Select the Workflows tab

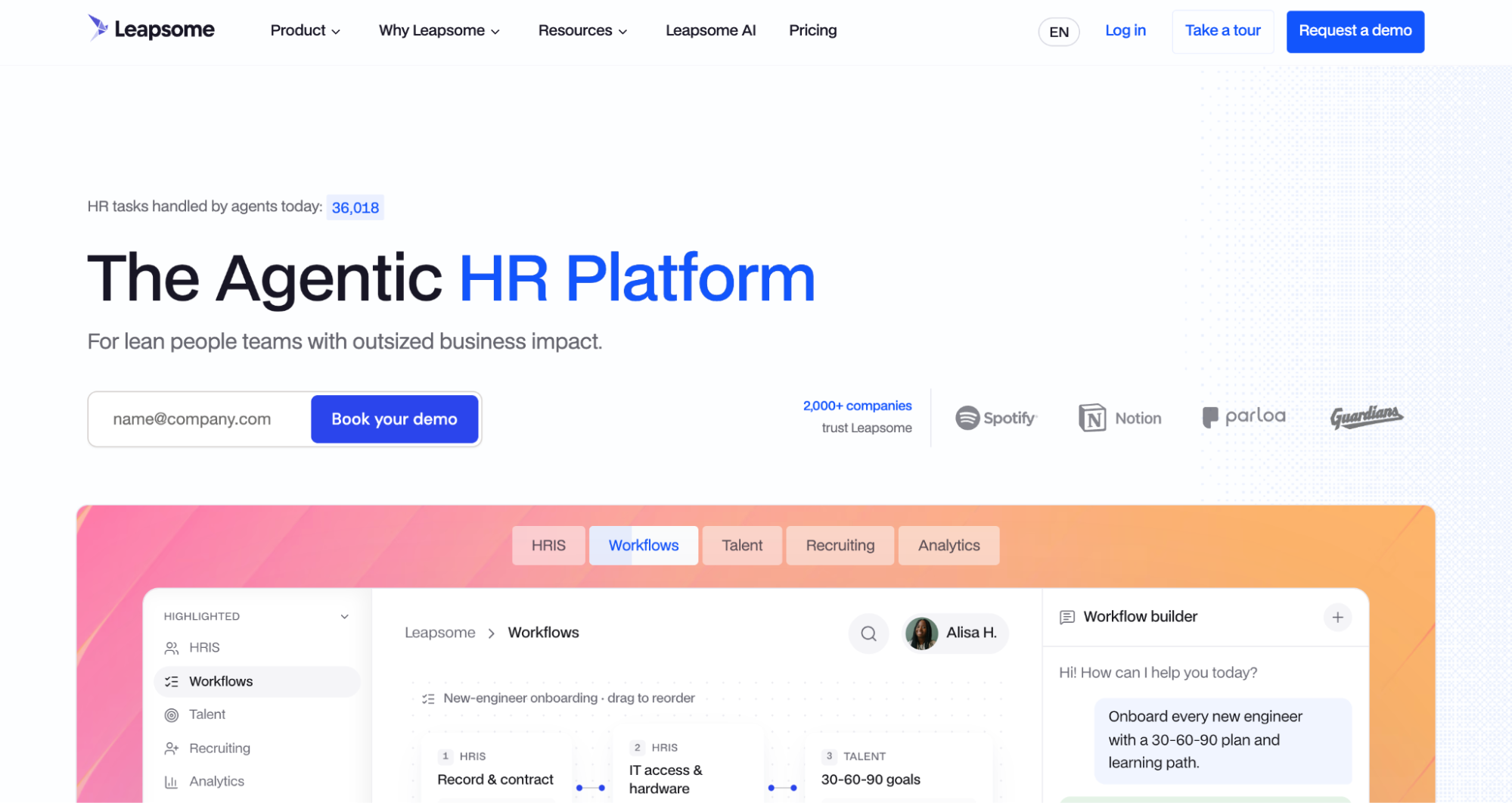tap(644, 546)
